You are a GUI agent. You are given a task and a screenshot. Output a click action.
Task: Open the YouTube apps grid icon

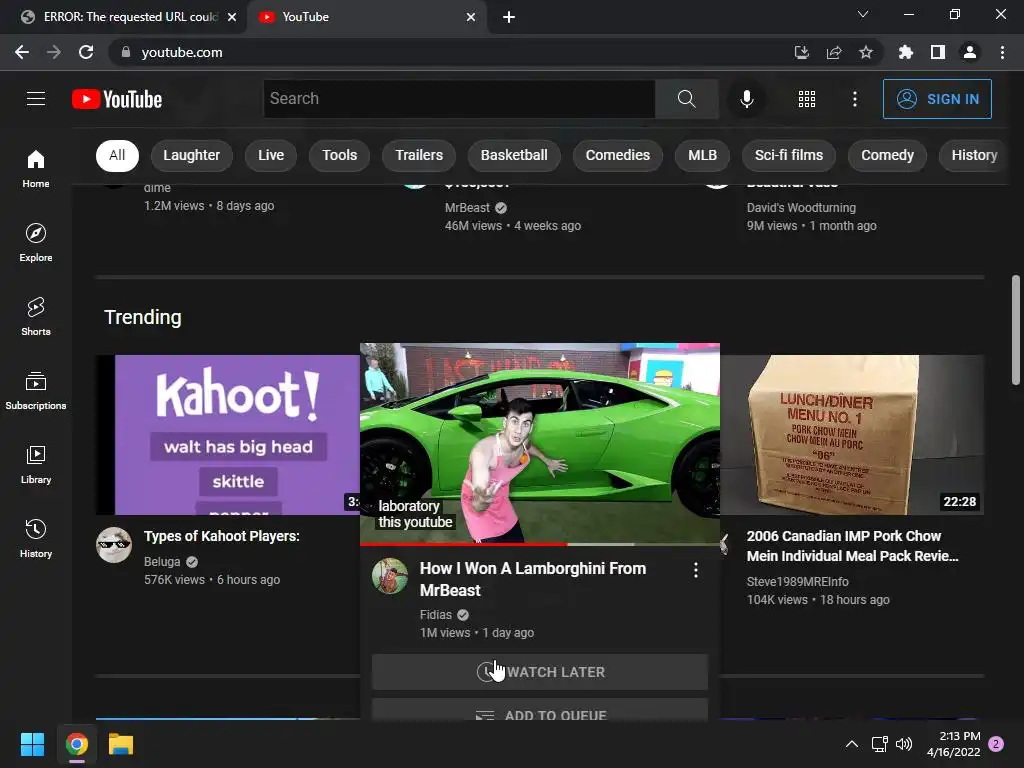(x=807, y=99)
